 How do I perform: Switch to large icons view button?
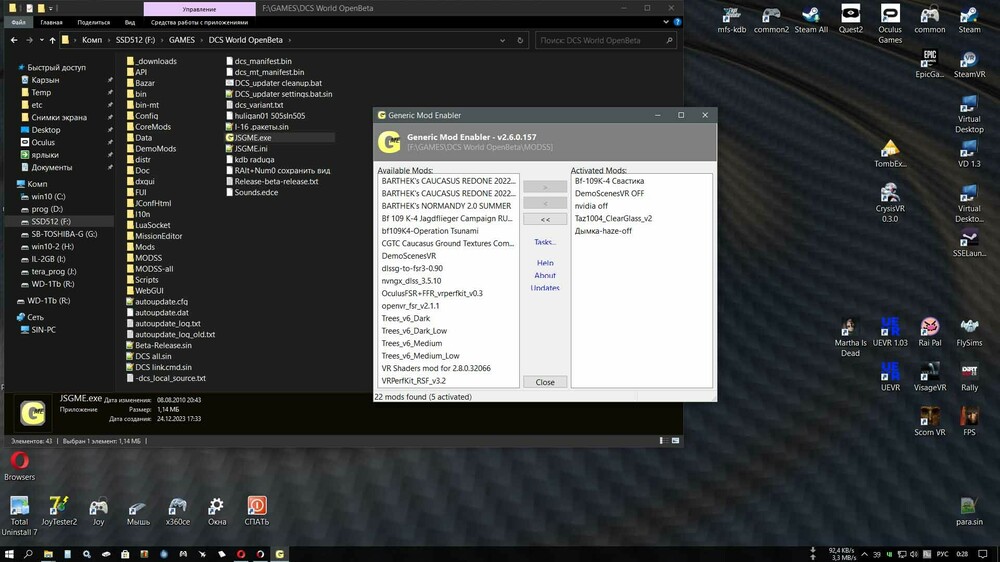675,441
